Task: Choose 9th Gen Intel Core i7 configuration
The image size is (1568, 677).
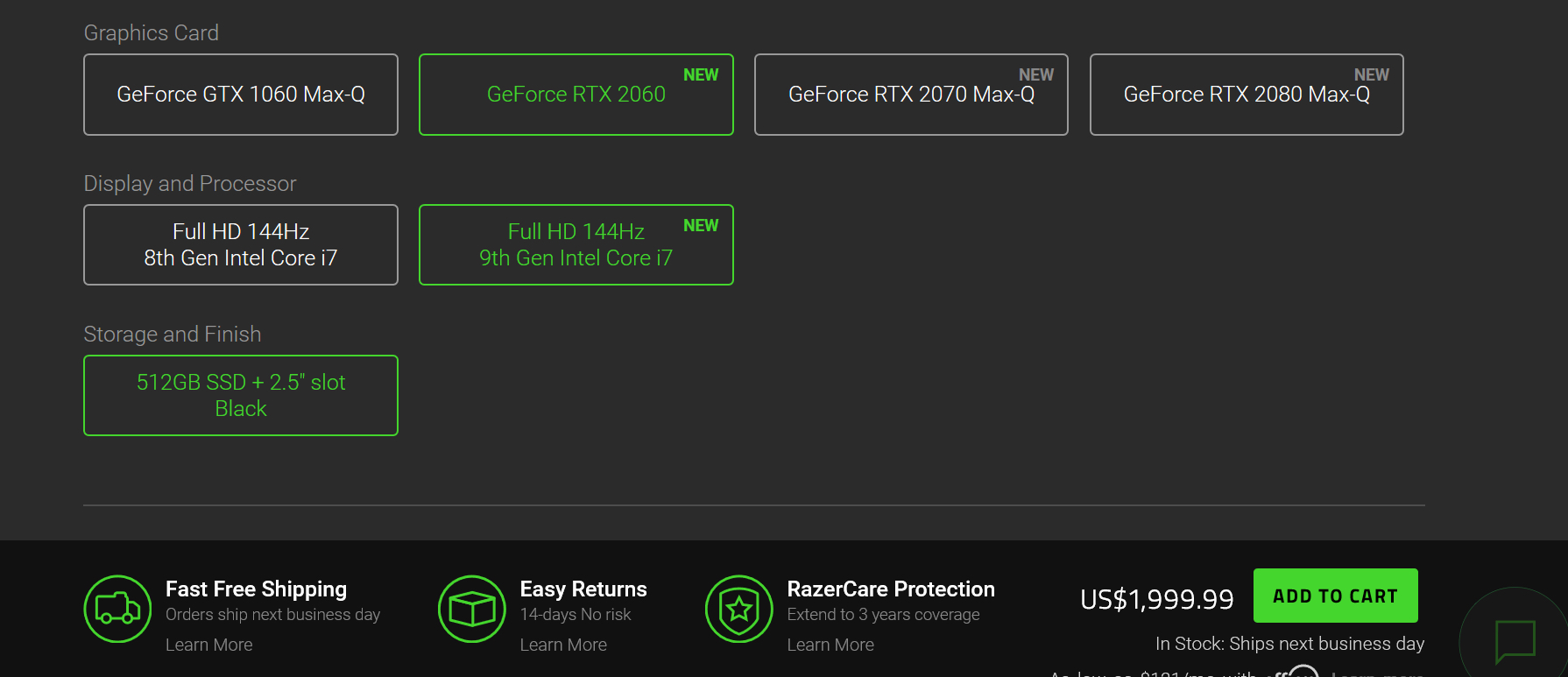Action: click(x=576, y=245)
